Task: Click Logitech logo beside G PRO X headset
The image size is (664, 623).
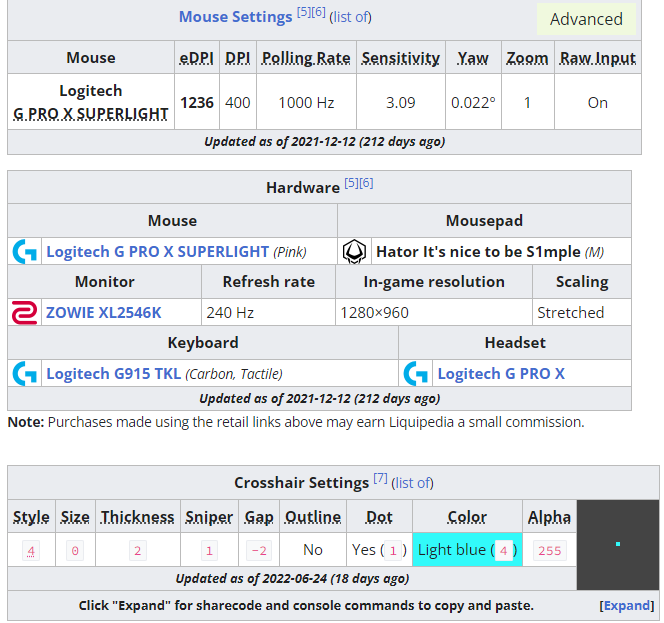Action: (415, 373)
